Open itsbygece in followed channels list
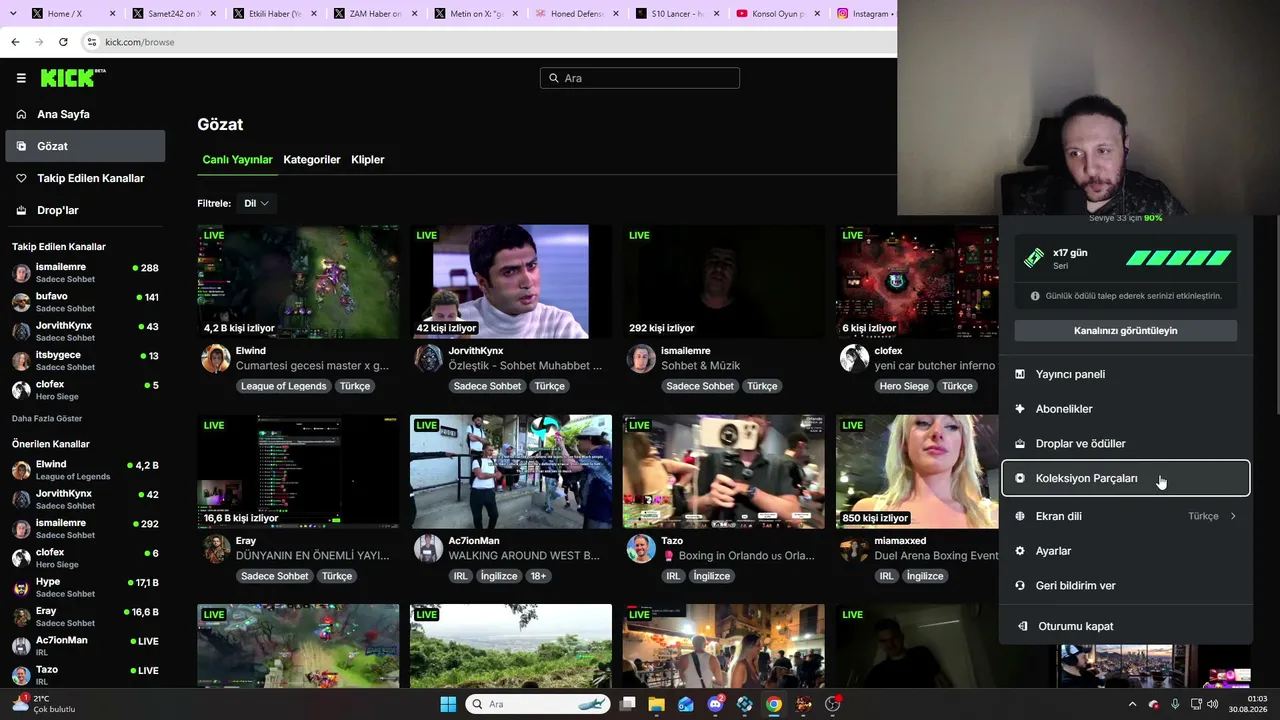 point(85,361)
